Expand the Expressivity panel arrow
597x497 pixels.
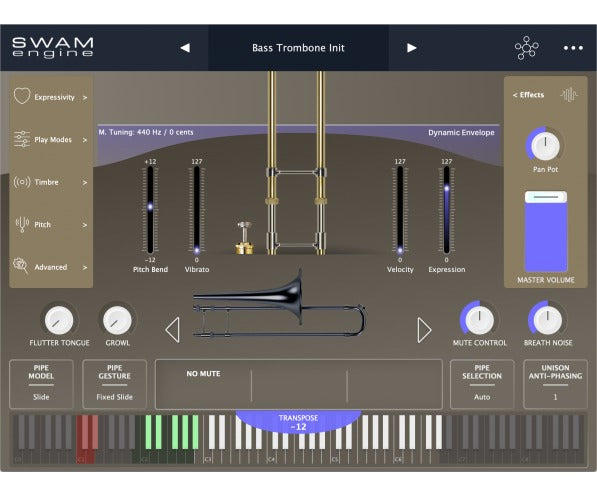(x=85, y=98)
